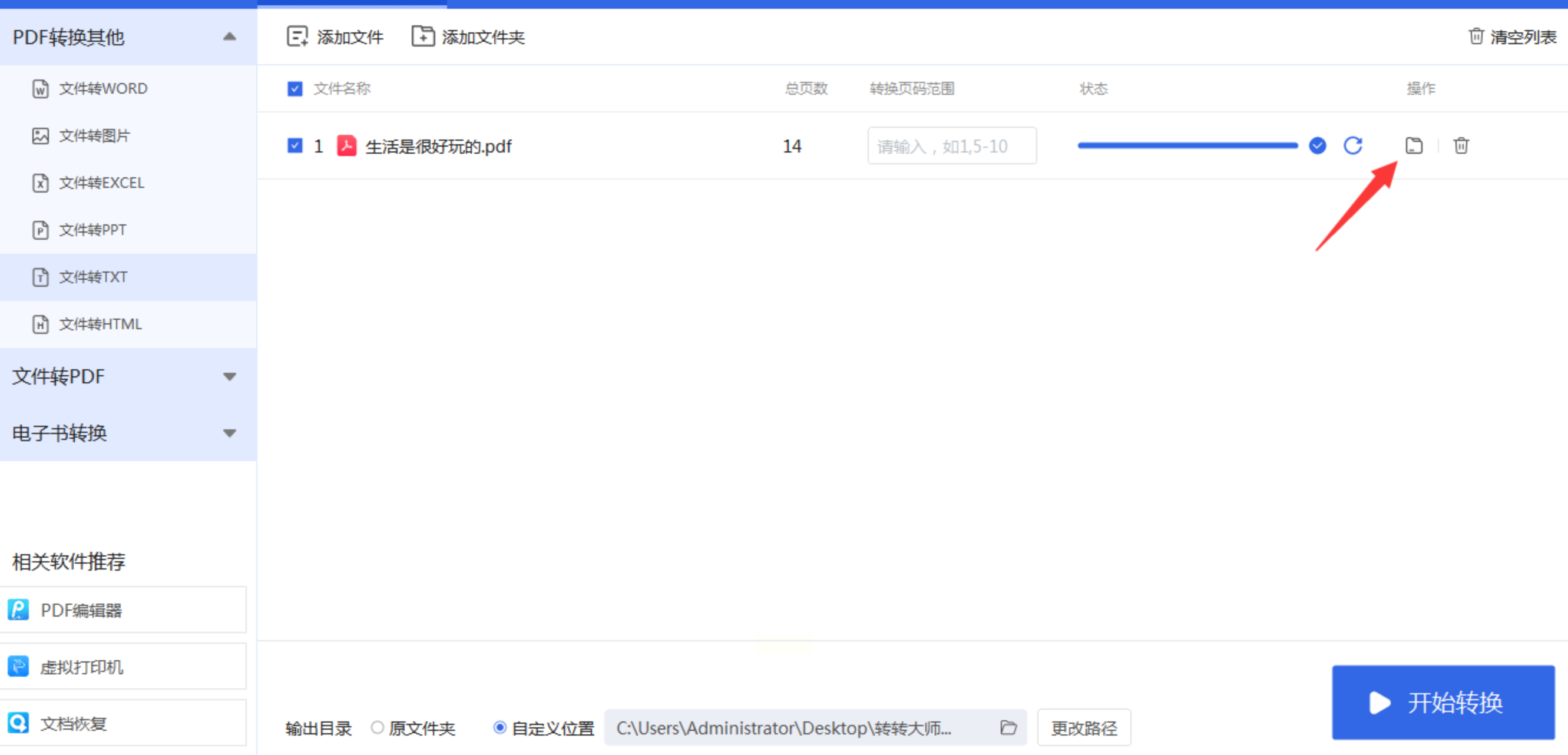Screen dimensions: 1568x755
Task: Click the reconvert refresh icon
Action: pos(1352,146)
